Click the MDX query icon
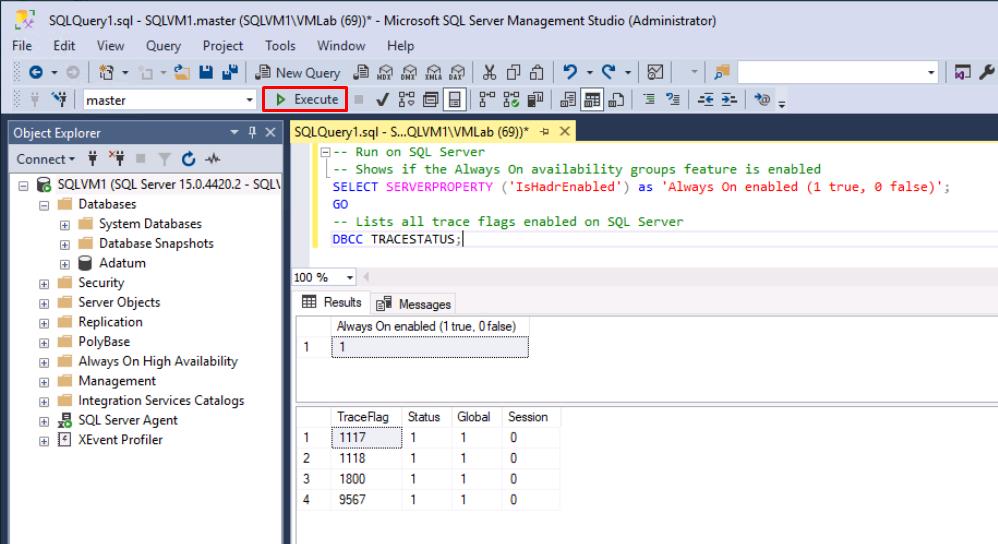998x544 pixels. (385, 73)
